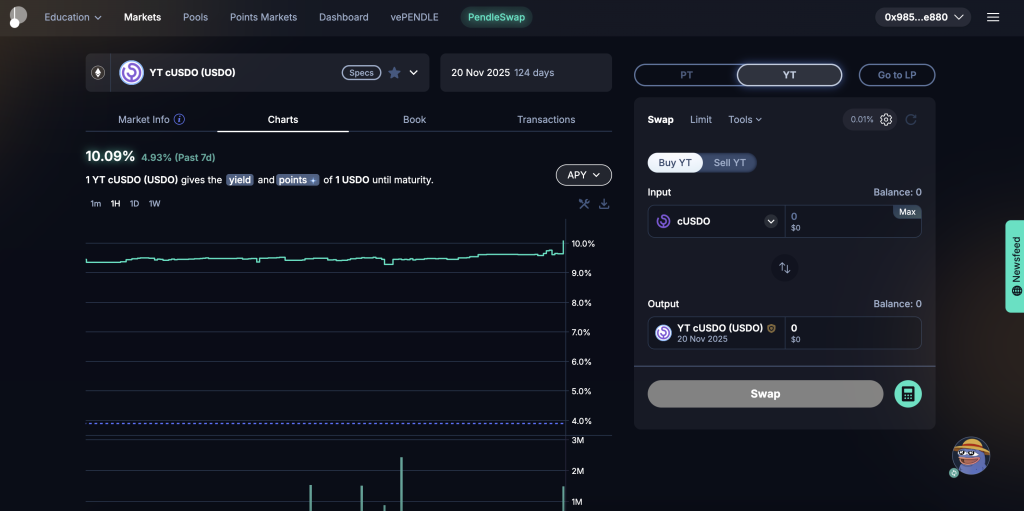Swap input and output direction arrows
Image resolution: width=1024 pixels, height=511 pixels.
(x=784, y=268)
